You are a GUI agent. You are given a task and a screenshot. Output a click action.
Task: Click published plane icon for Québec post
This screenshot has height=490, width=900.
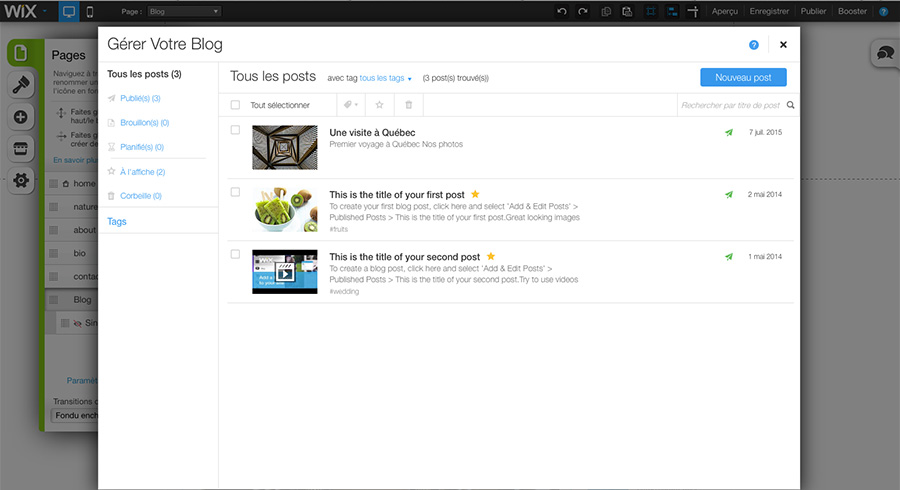click(728, 133)
